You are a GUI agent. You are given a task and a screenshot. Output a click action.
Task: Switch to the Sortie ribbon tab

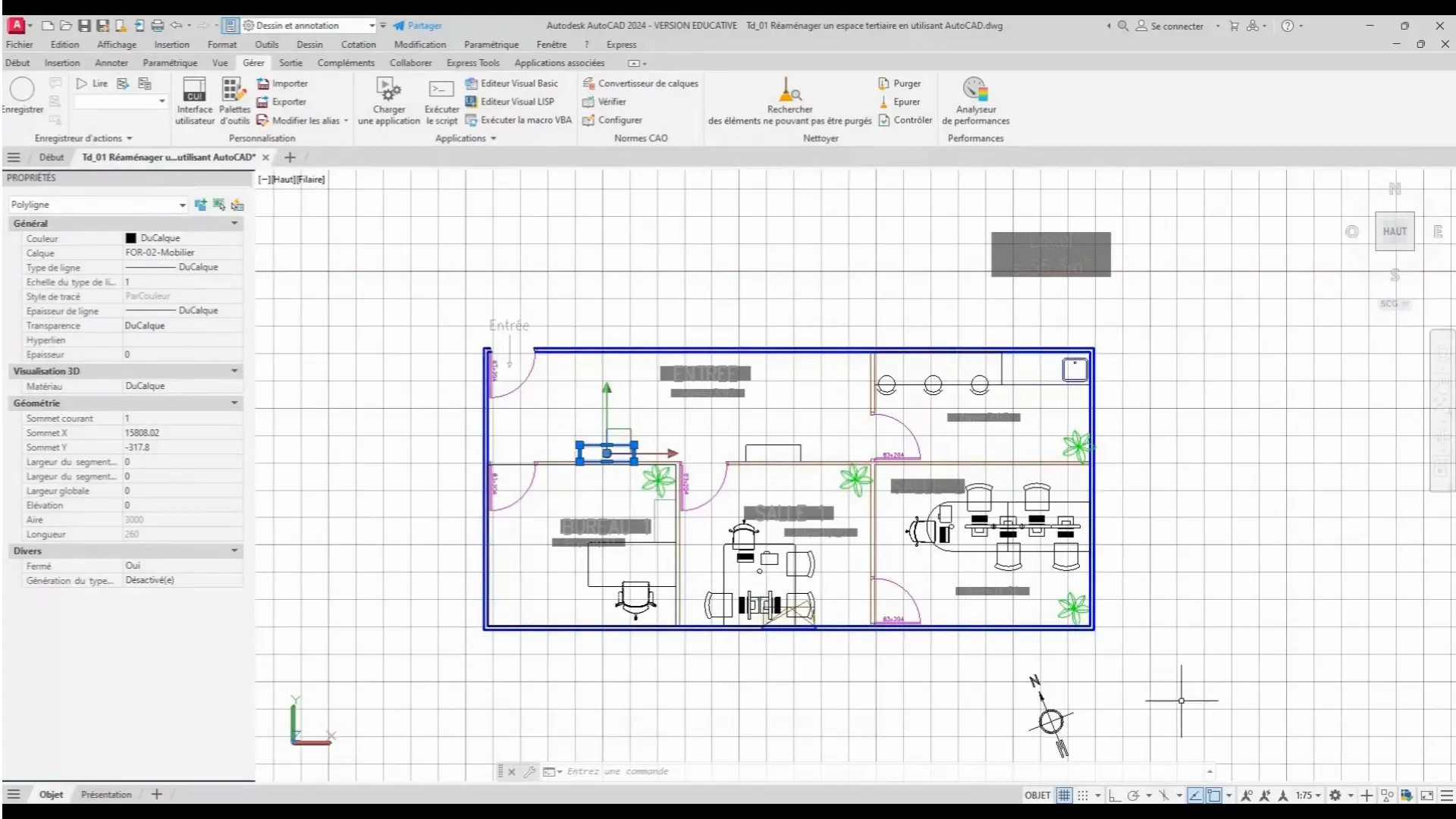coord(290,63)
